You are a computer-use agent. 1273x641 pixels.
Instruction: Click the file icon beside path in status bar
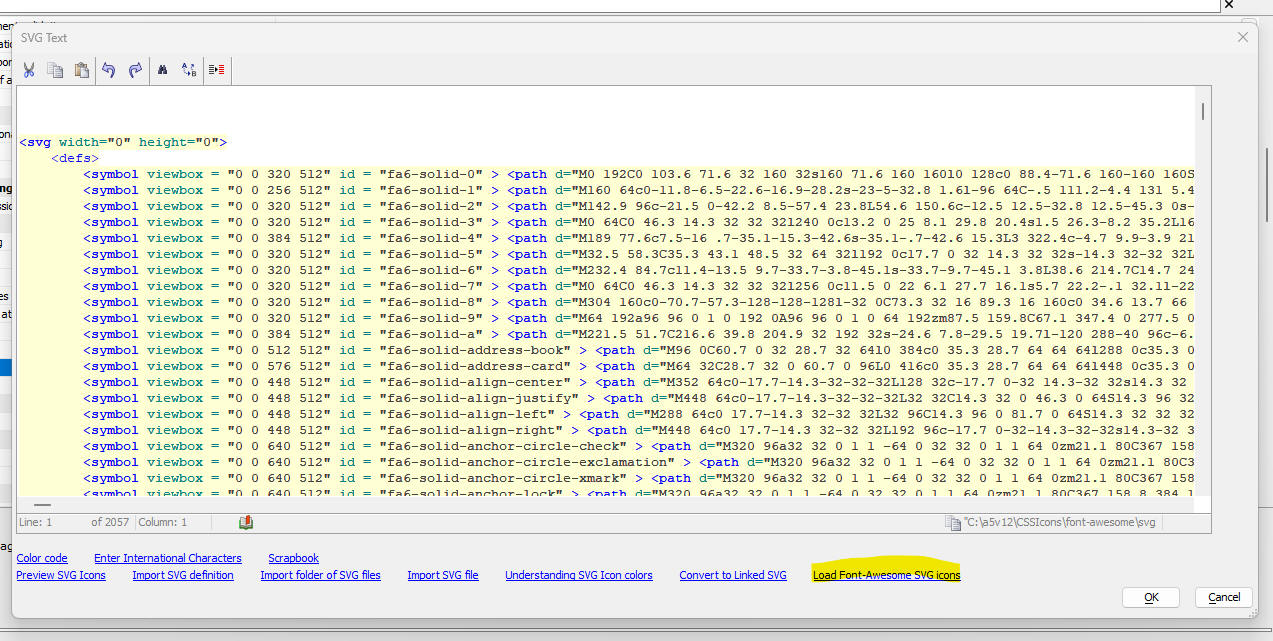(953, 522)
